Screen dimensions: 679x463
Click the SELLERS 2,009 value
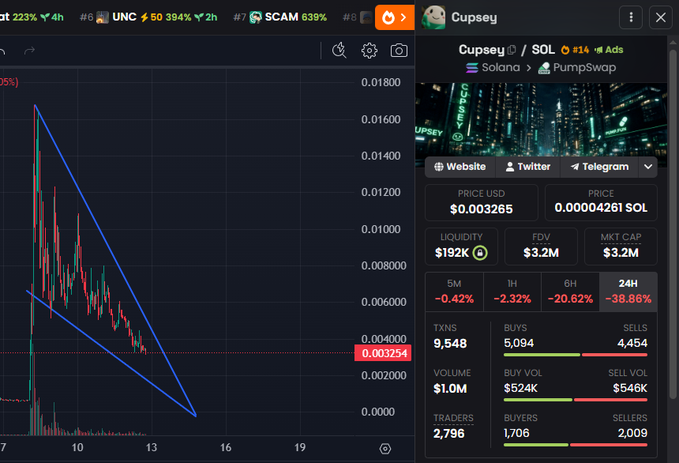coord(633,433)
